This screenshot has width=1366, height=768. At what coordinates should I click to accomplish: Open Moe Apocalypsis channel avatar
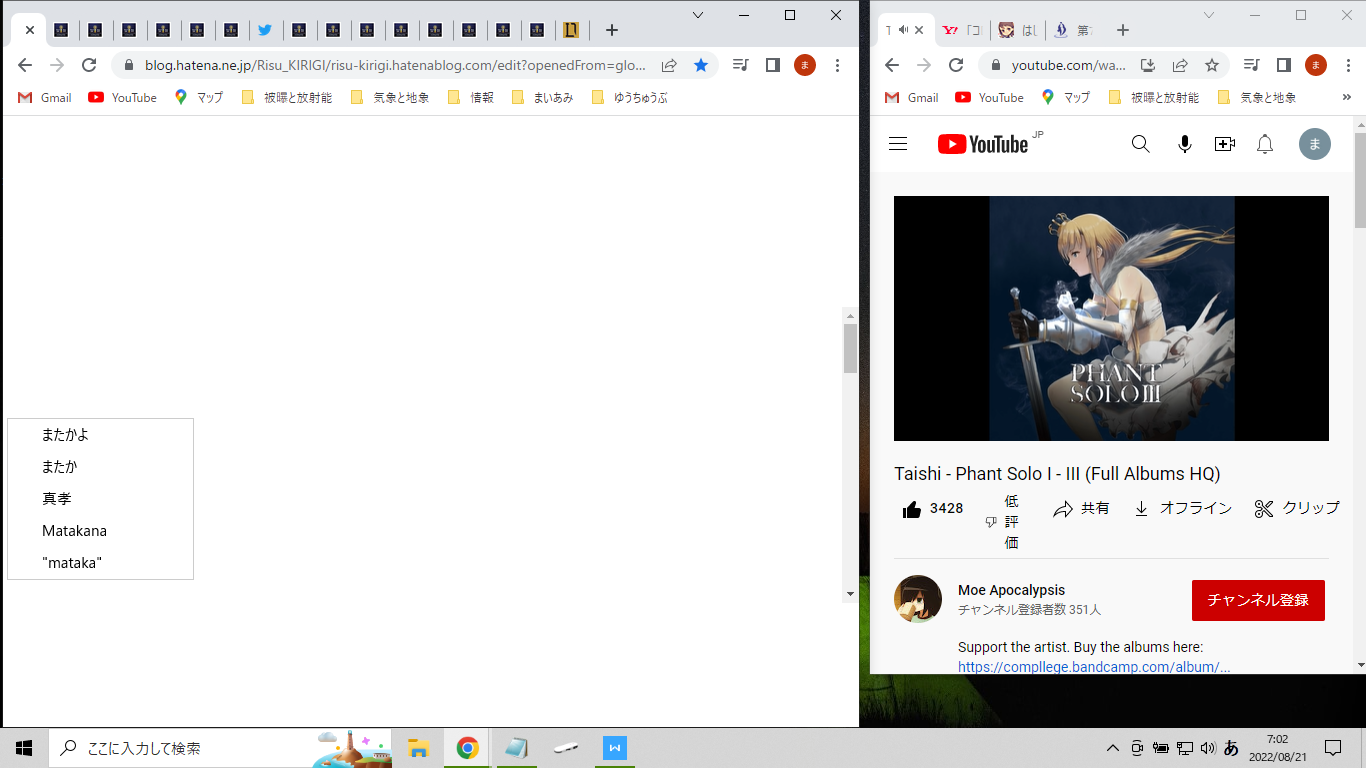[918, 599]
